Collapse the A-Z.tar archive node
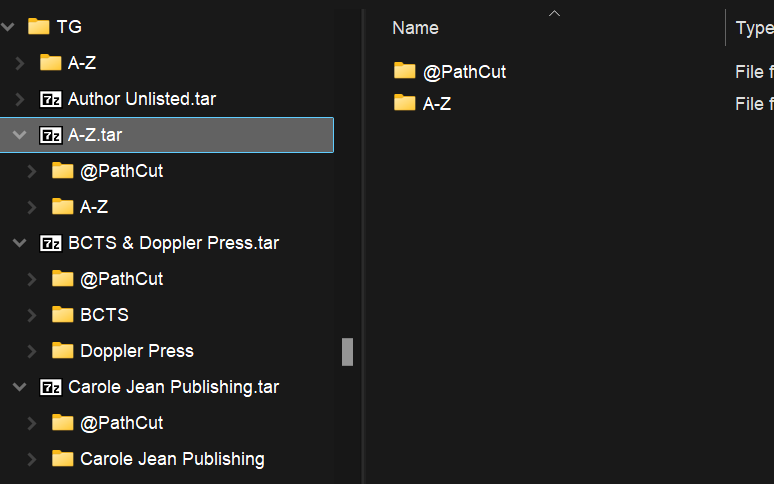Screen dimensions: 774x484 pos(20,135)
